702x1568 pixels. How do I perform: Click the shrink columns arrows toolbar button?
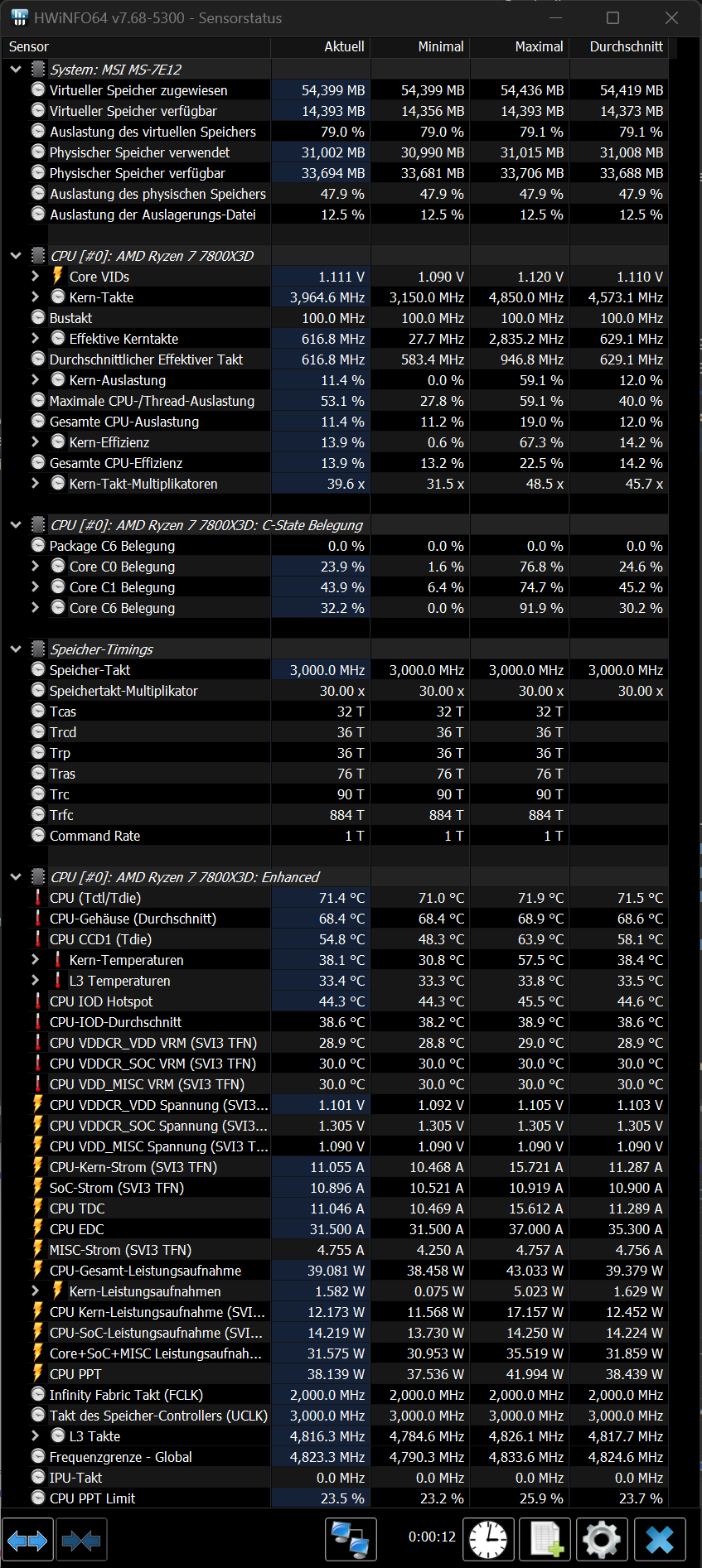(x=81, y=1541)
